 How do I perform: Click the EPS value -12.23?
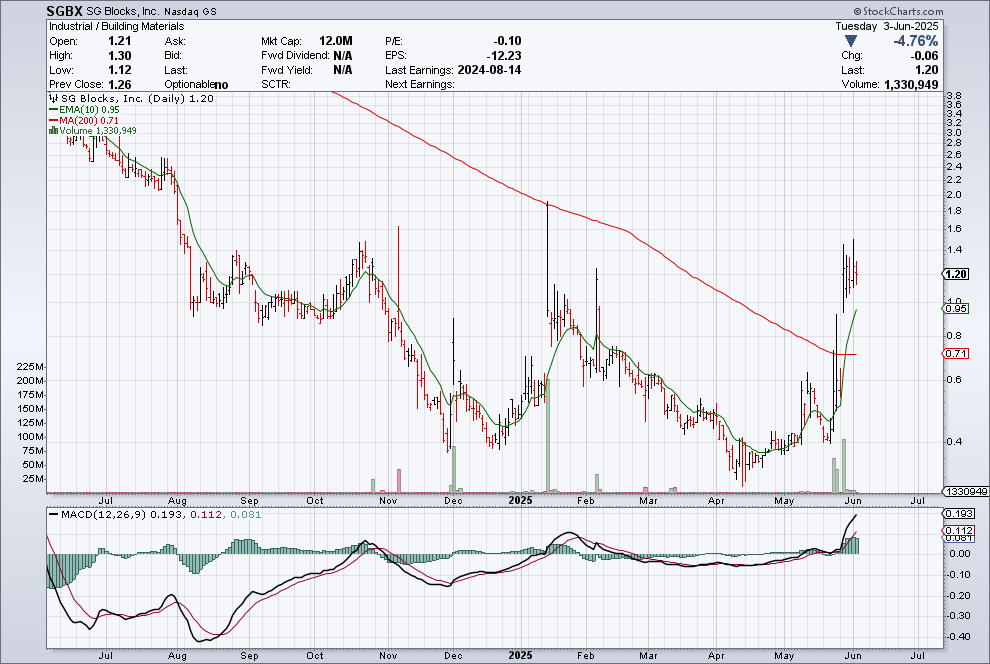click(x=504, y=56)
